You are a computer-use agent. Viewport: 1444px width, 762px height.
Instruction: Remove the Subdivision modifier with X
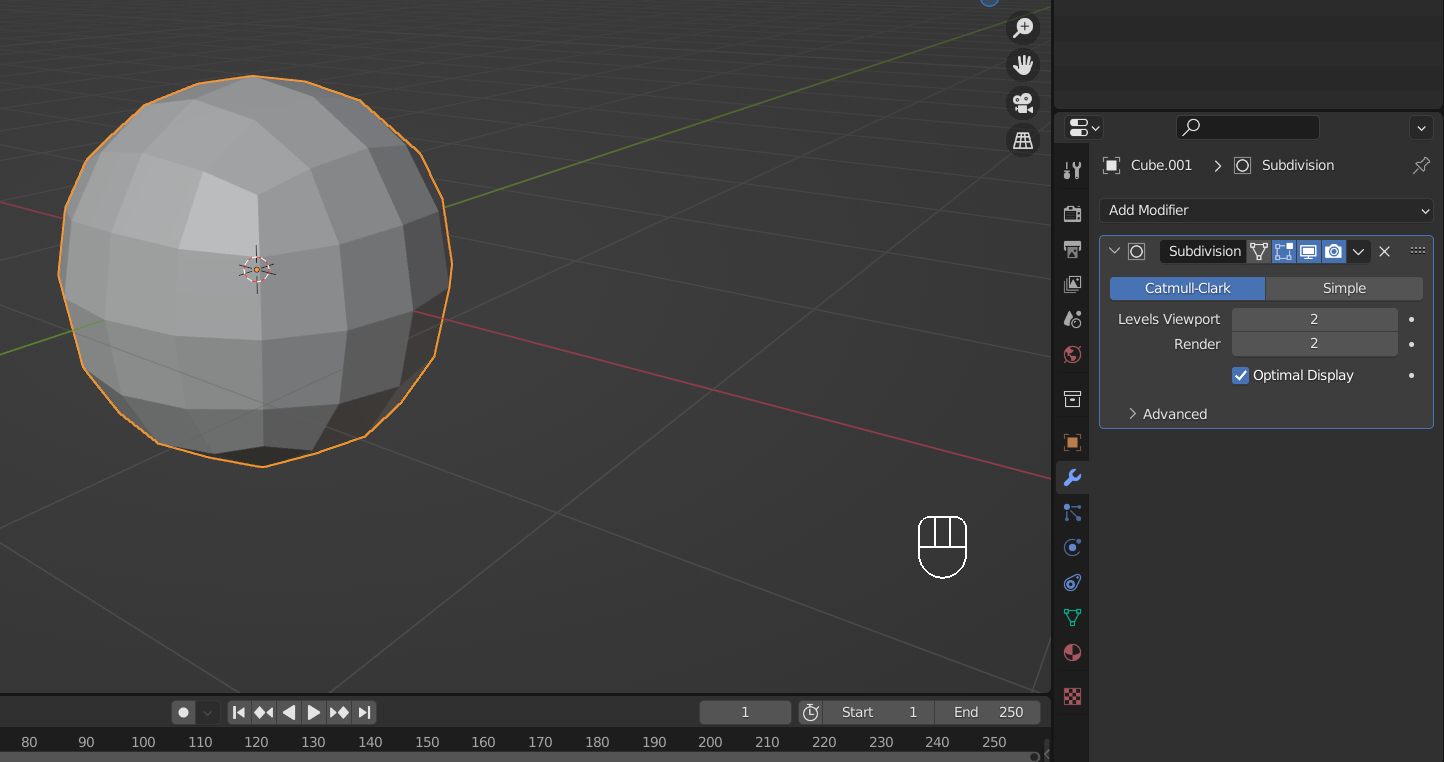[x=1385, y=252]
